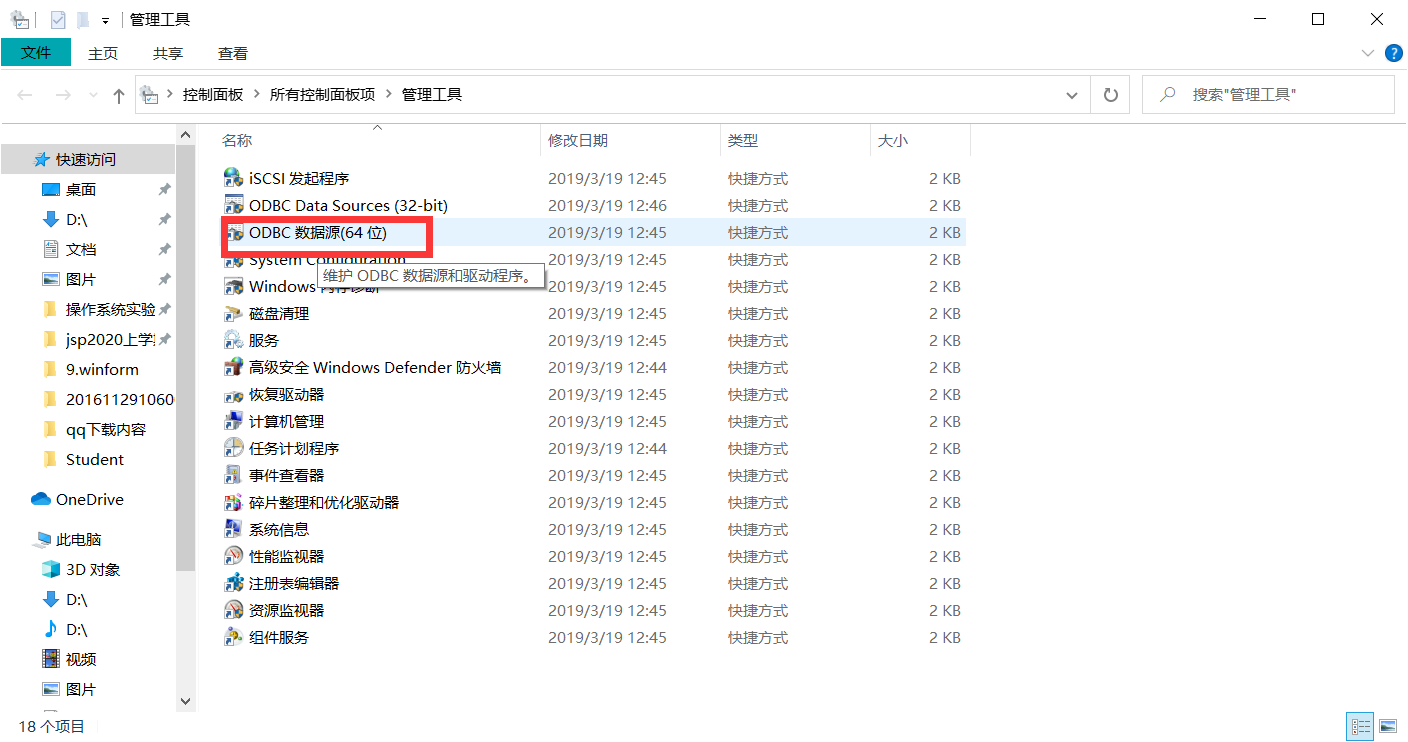This screenshot has height=742, width=1408.
Task: Select the 计算机管理 icon
Action: coord(233,421)
